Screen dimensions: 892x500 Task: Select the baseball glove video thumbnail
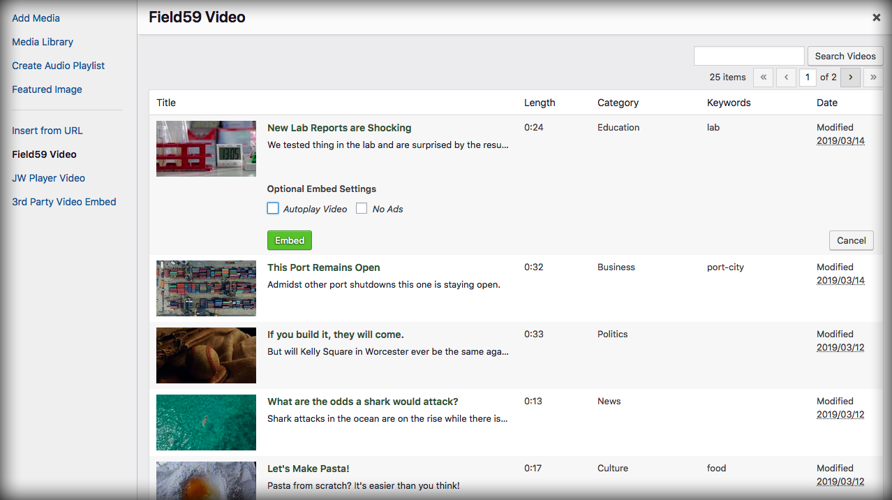click(206, 355)
